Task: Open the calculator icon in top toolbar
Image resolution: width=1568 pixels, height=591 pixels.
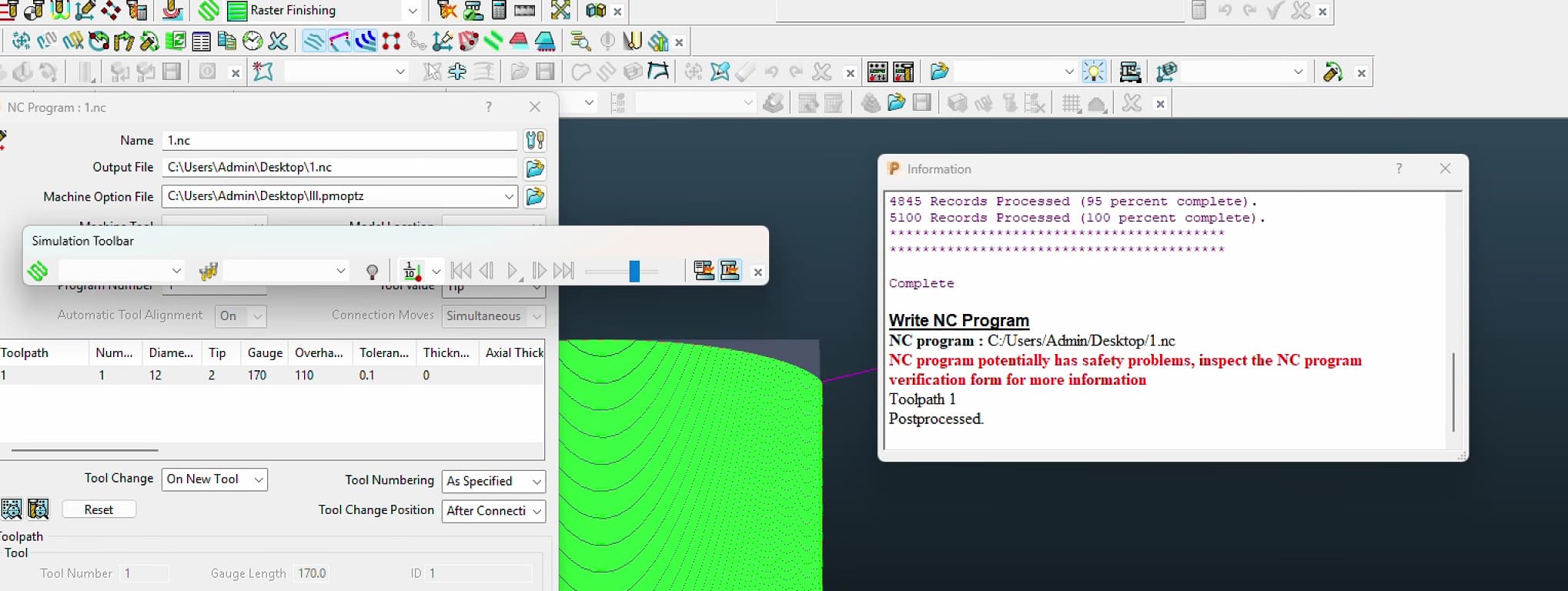Action: point(499,11)
